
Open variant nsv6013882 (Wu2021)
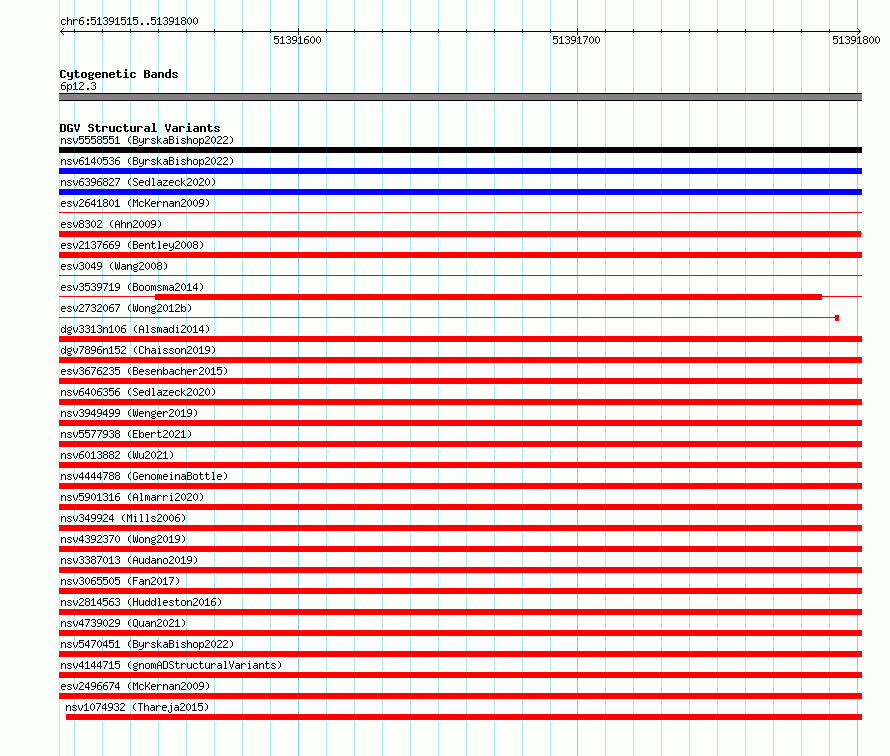117,455
